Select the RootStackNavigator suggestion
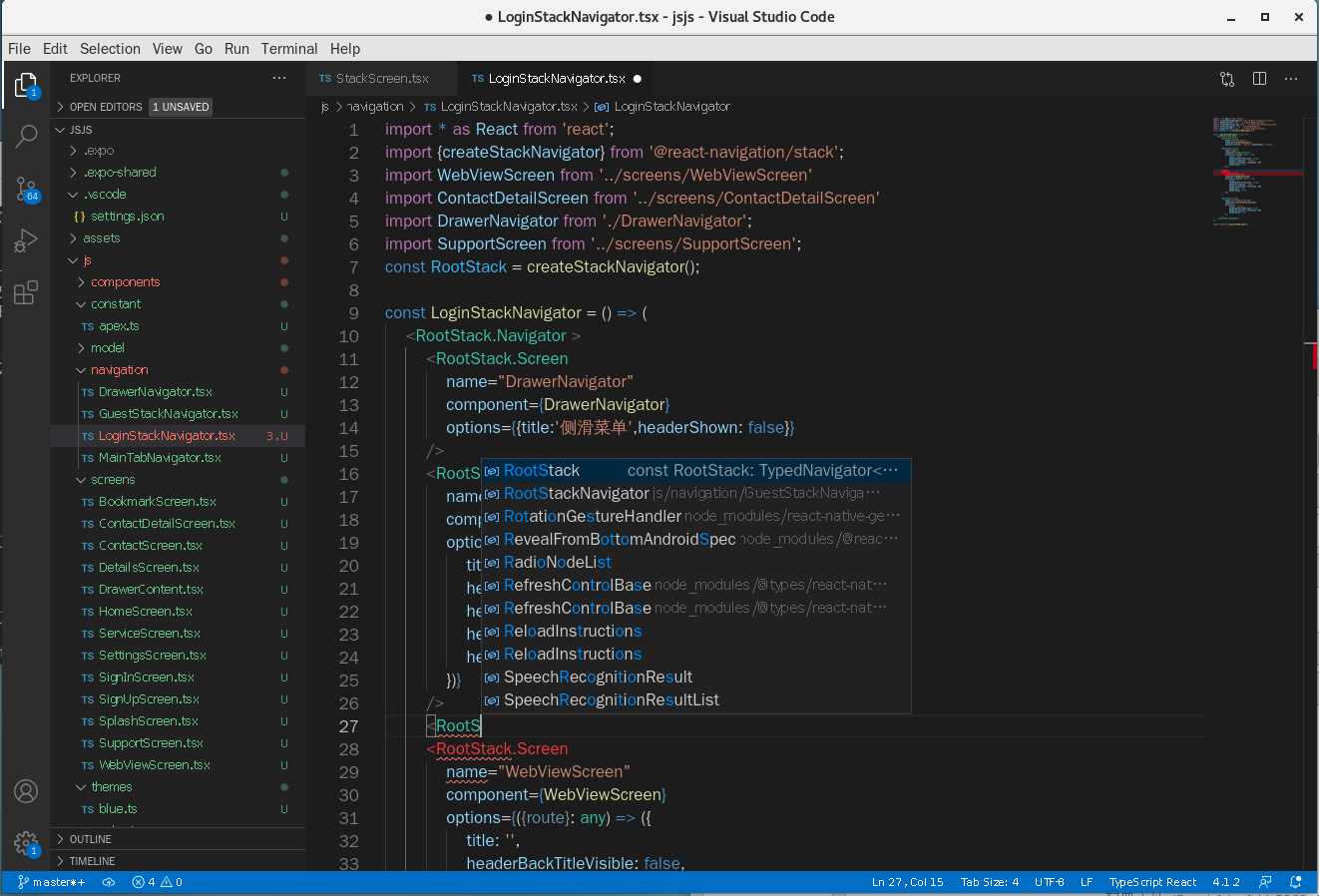This screenshot has width=1319, height=896. coord(696,494)
